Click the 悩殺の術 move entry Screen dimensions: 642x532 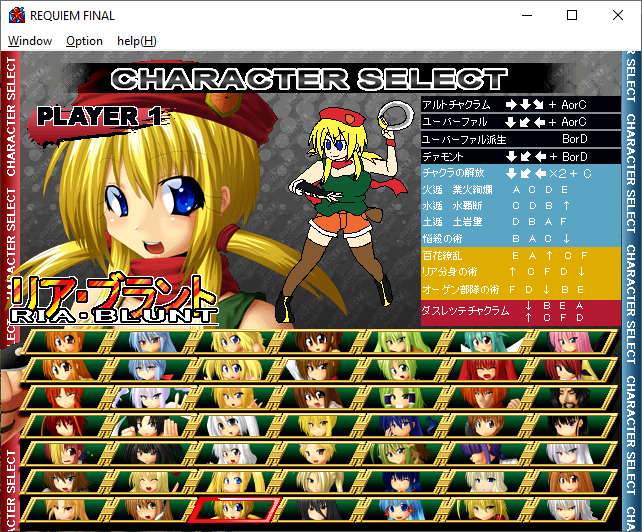(x=521, y=238)
